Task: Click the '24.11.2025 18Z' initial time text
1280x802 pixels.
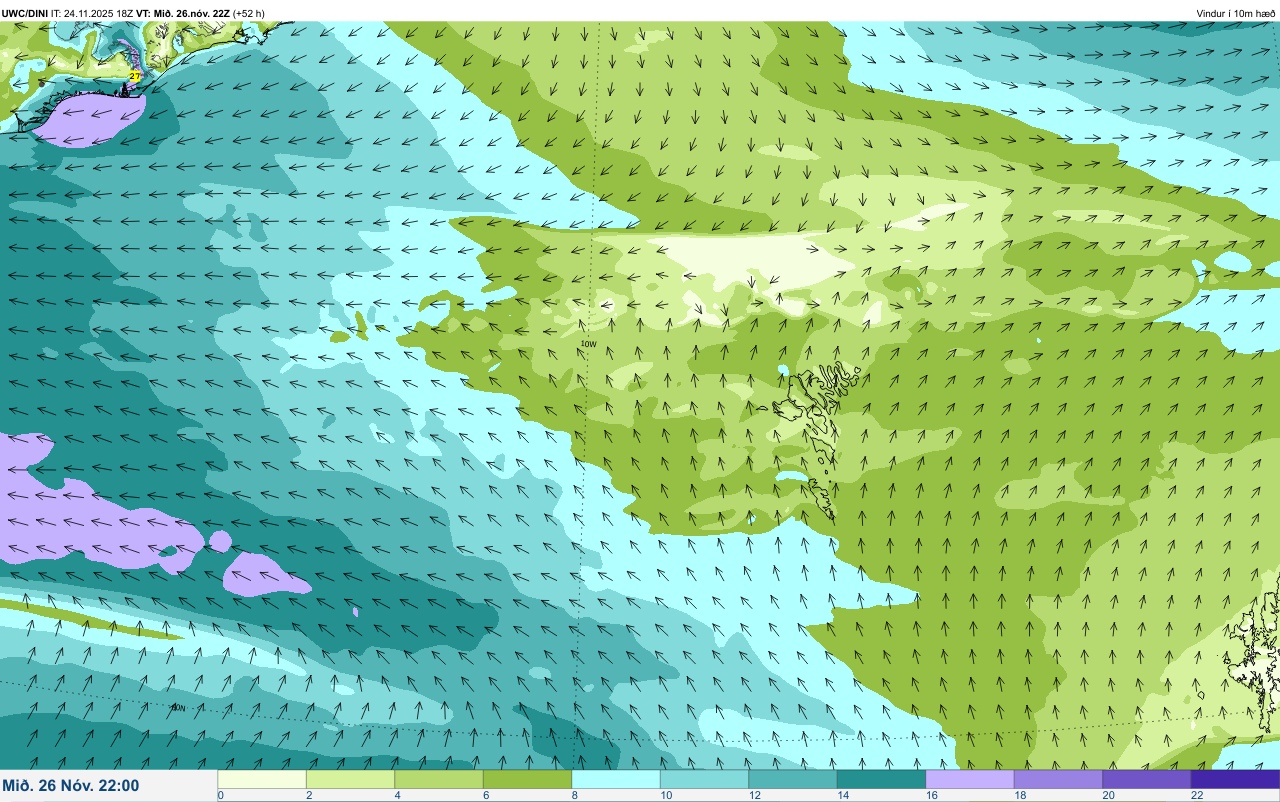Action: tap(99, 13)
